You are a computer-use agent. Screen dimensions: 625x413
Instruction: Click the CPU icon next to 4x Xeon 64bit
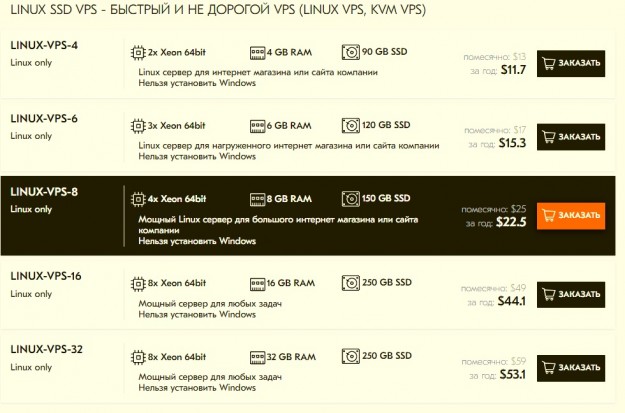[138, 198]
